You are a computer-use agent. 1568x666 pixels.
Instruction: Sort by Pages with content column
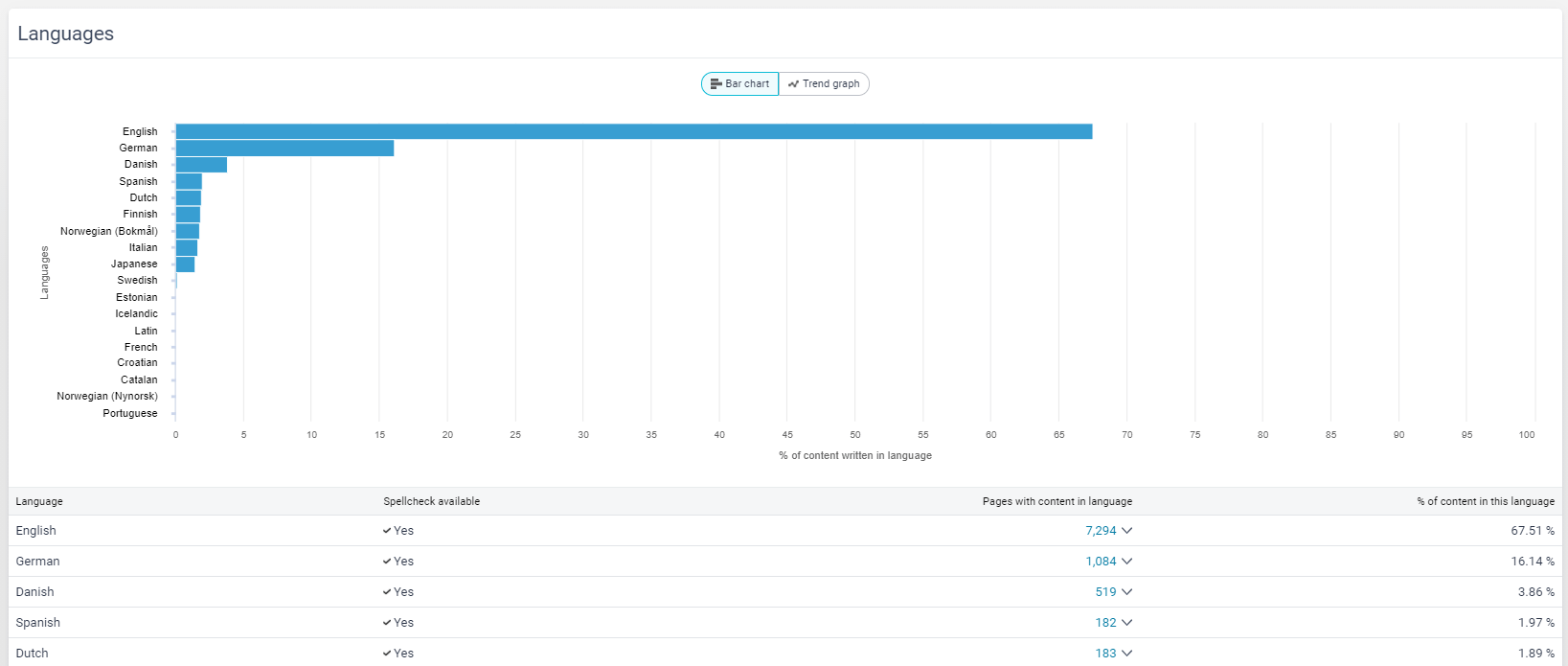click(x=1057, y=501)
